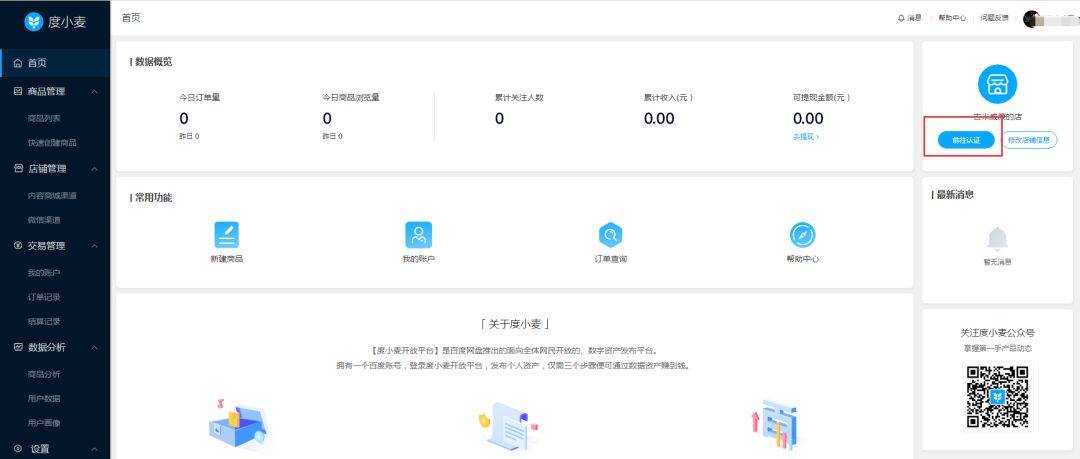Collapse the 数据分析 sidebar section
The height and width of the screenshot is (459, 1080).
94,347
